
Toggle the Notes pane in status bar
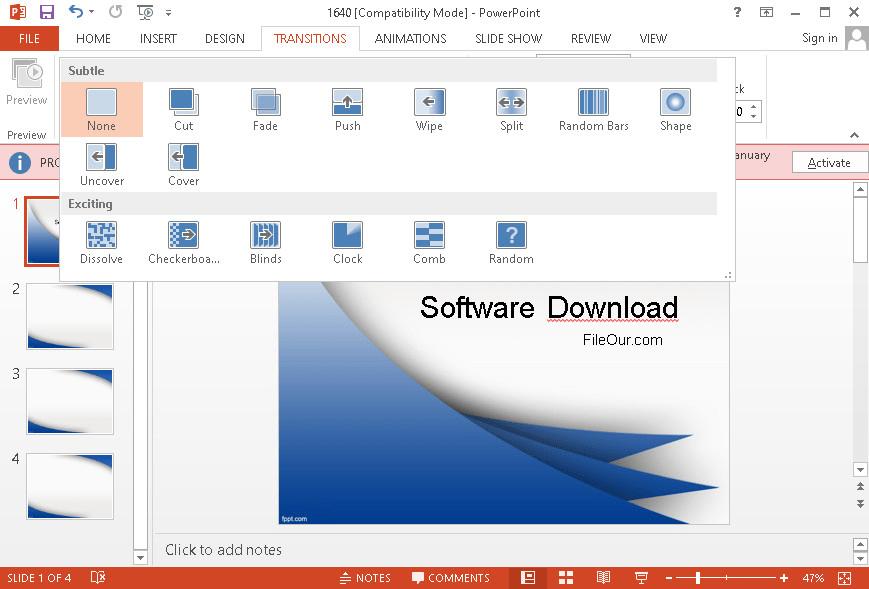point(365,578)
